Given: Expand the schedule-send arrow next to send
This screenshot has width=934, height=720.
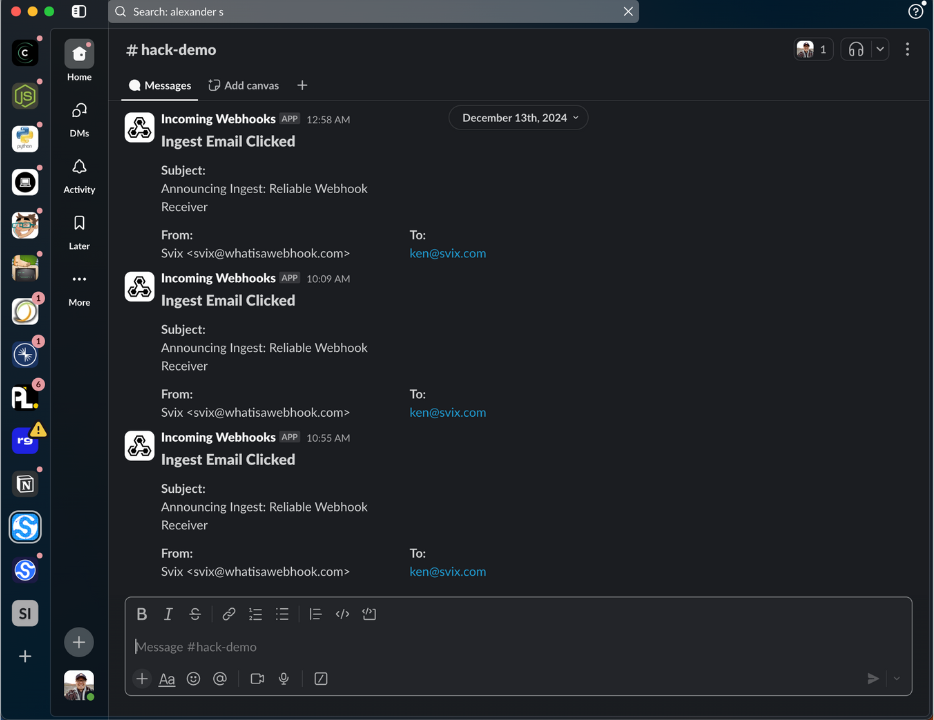Looking at the screenshot, I should (896, 678).
